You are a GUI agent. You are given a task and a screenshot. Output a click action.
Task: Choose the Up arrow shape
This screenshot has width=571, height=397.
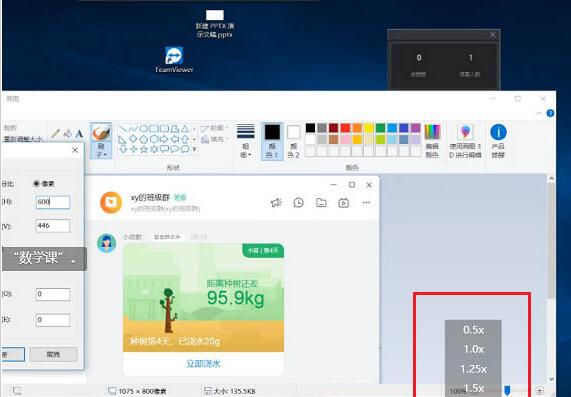coord(185,139)
